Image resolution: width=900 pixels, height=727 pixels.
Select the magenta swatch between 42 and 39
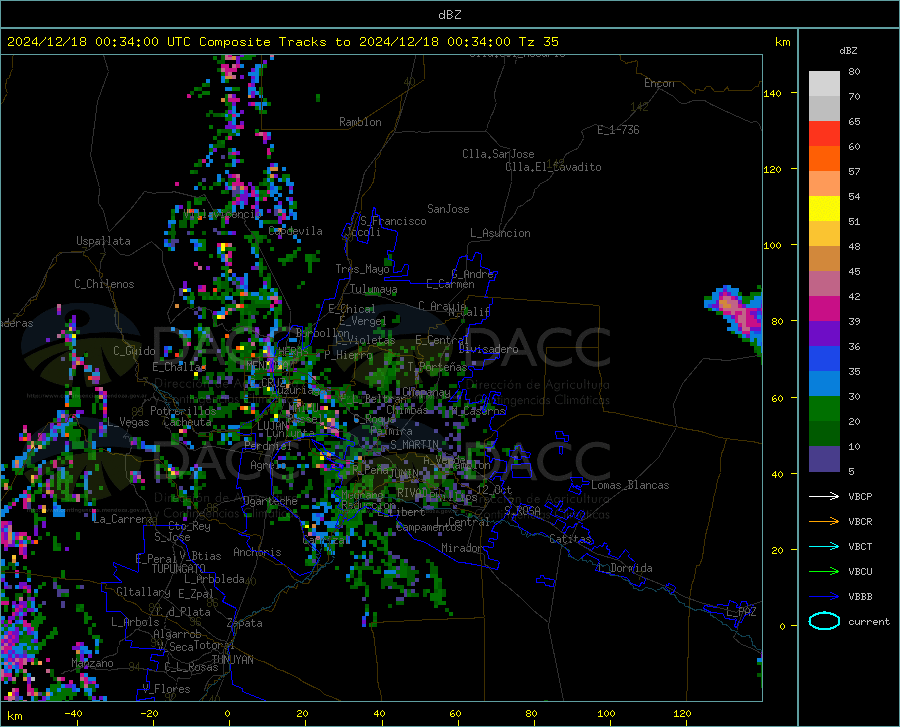[x=824, y=309]
